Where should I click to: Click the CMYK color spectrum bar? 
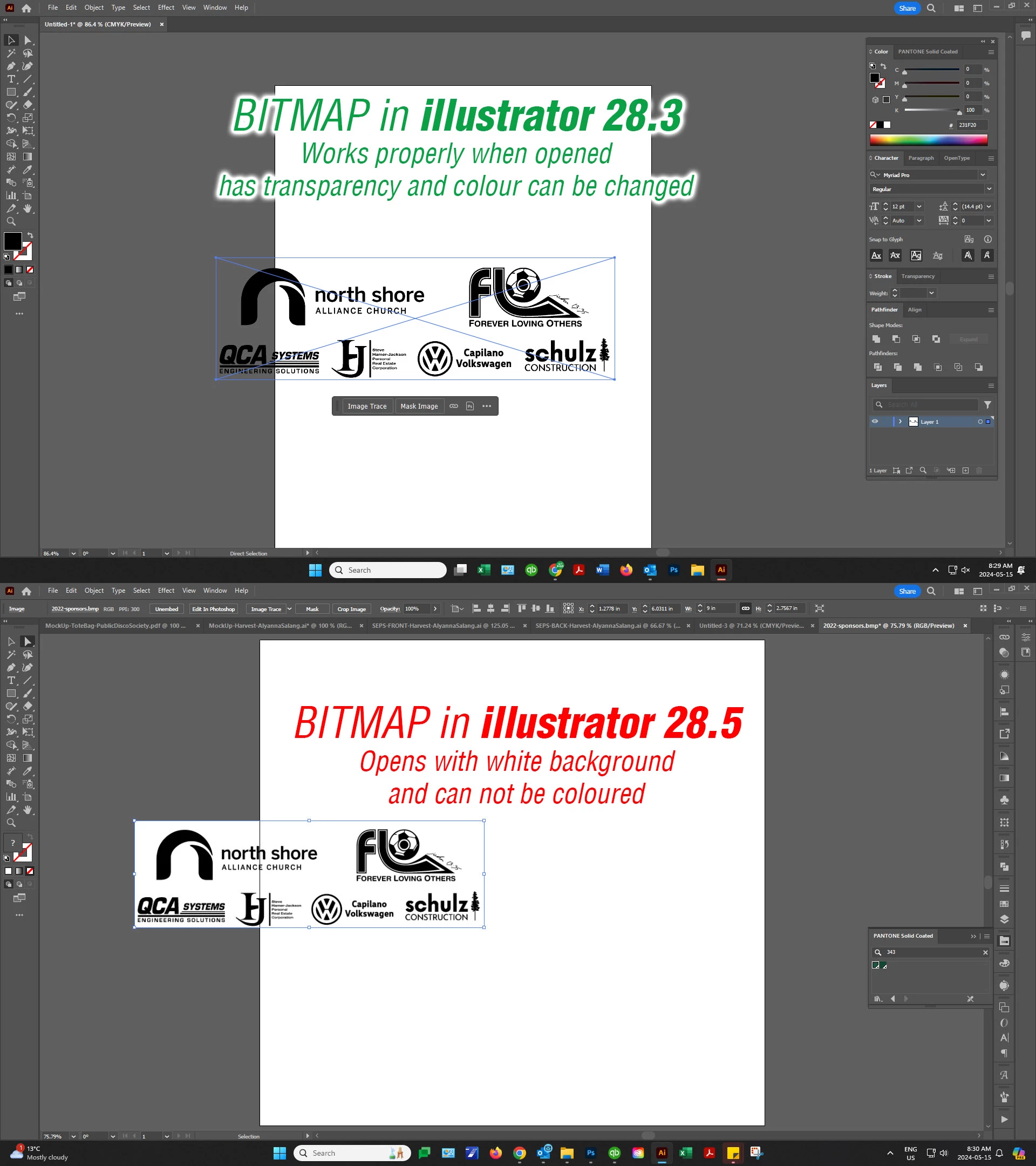(928, 140)
